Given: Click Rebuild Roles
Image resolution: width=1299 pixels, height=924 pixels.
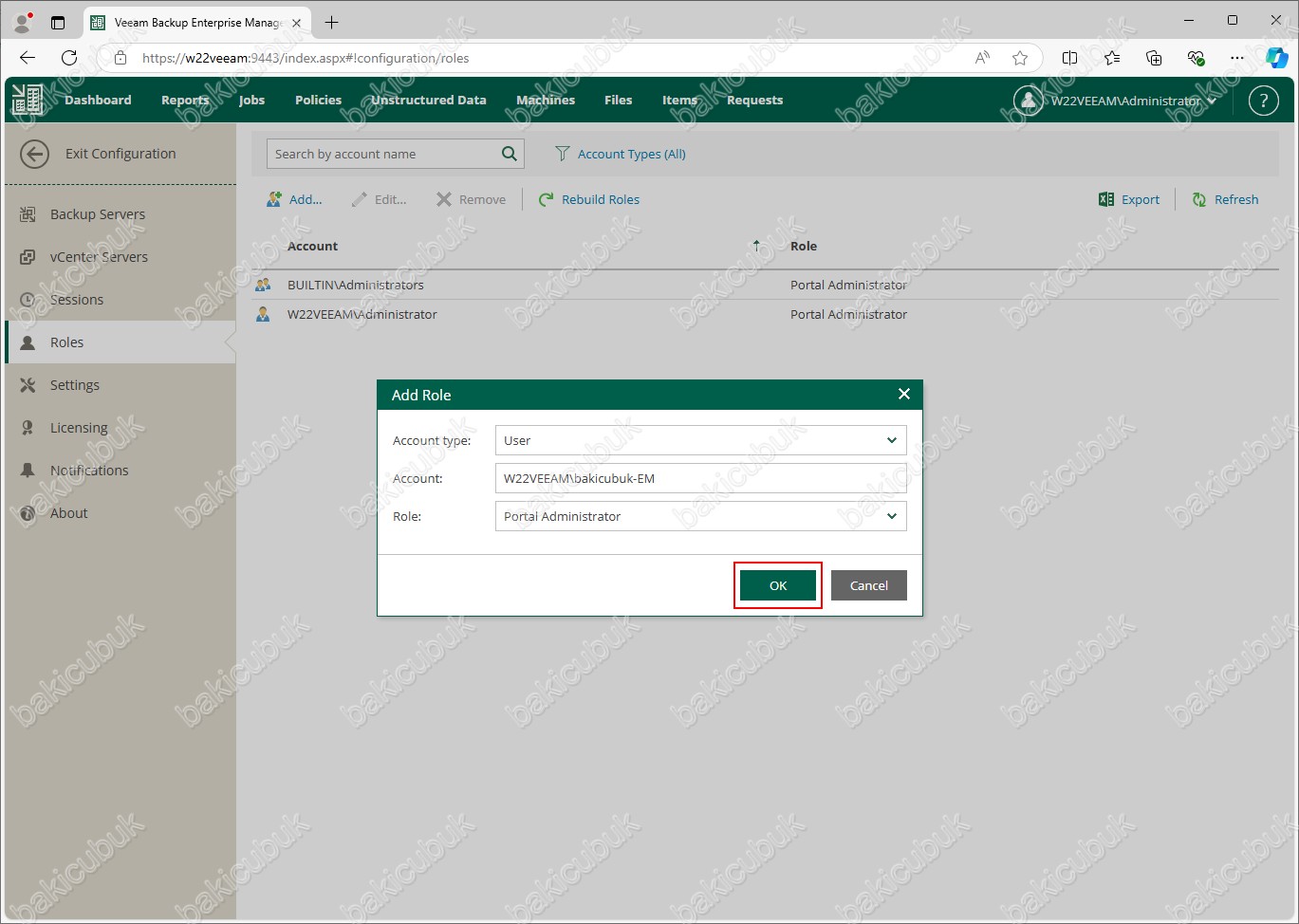Looking at the screenshot, I should (589, 199).
